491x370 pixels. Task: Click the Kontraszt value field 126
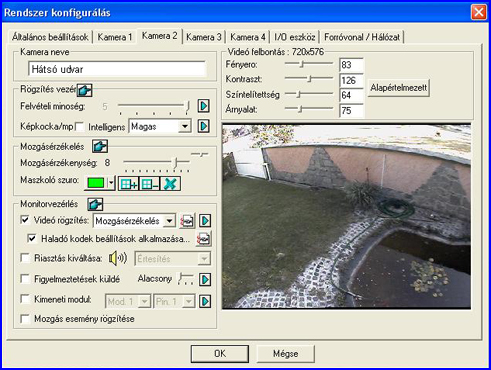pyautogui.click(x=351, y=80)
